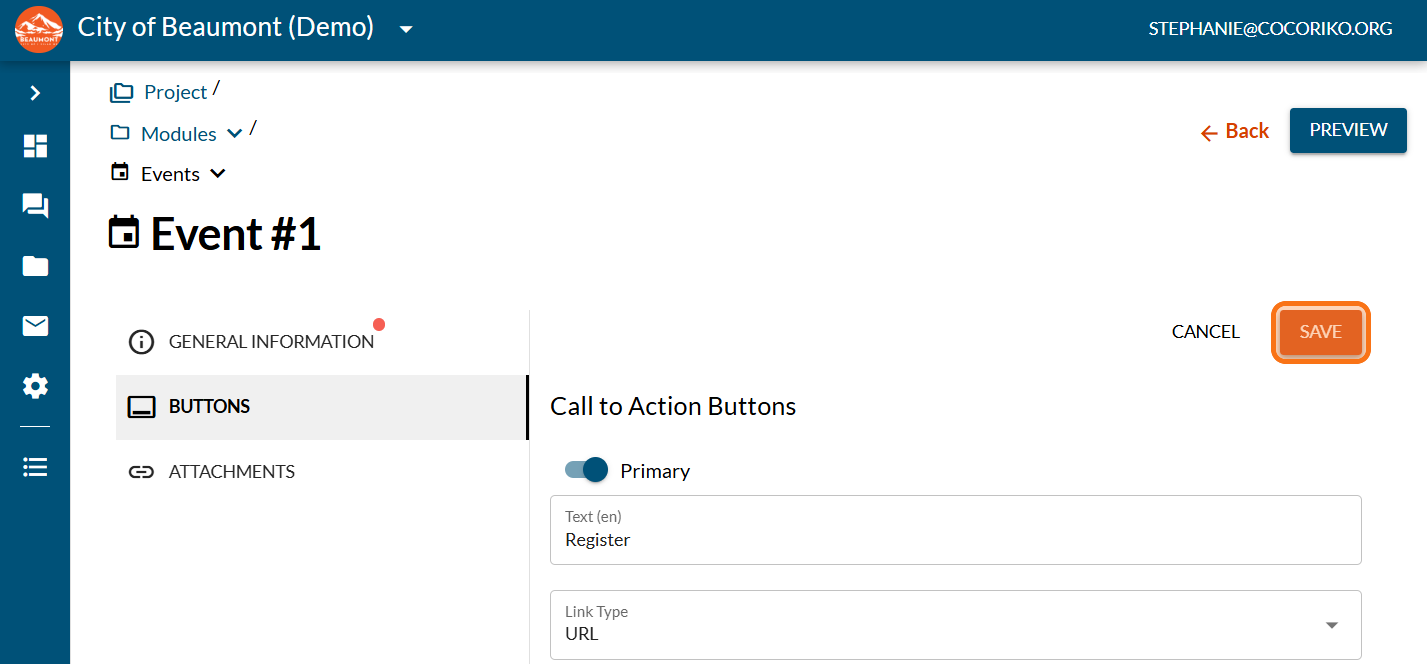Click the Project breadcrumb link
This screenshot has width=1427, height=664.
[x=175, y=92]
